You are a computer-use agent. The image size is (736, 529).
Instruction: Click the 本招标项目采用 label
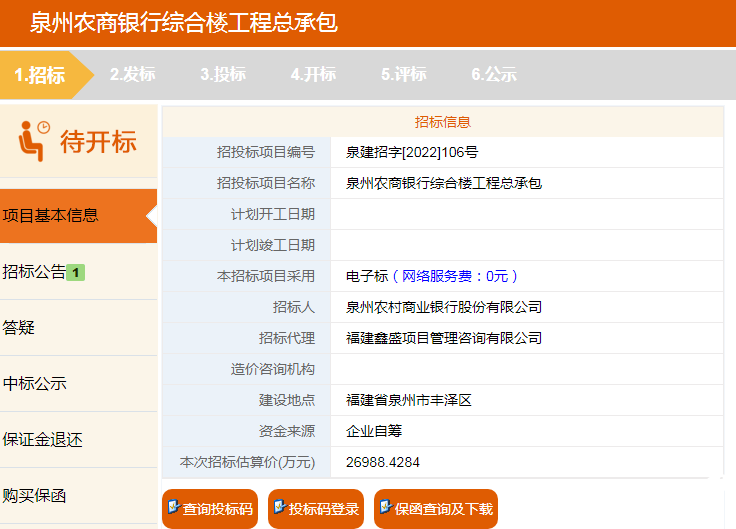[x=266, y=276]
